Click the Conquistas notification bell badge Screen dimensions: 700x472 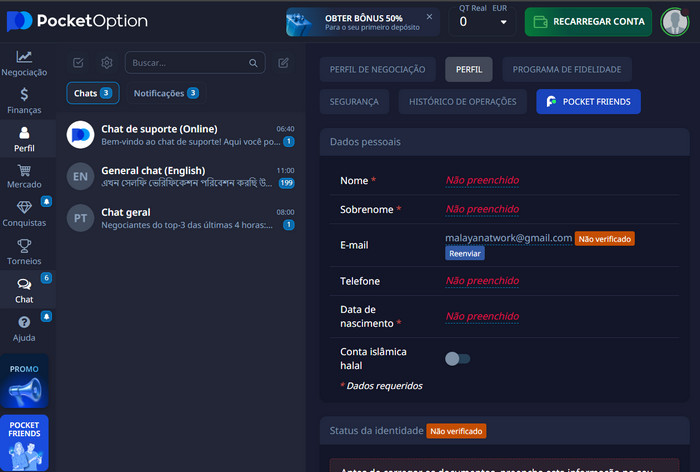[x=46, y=201]
